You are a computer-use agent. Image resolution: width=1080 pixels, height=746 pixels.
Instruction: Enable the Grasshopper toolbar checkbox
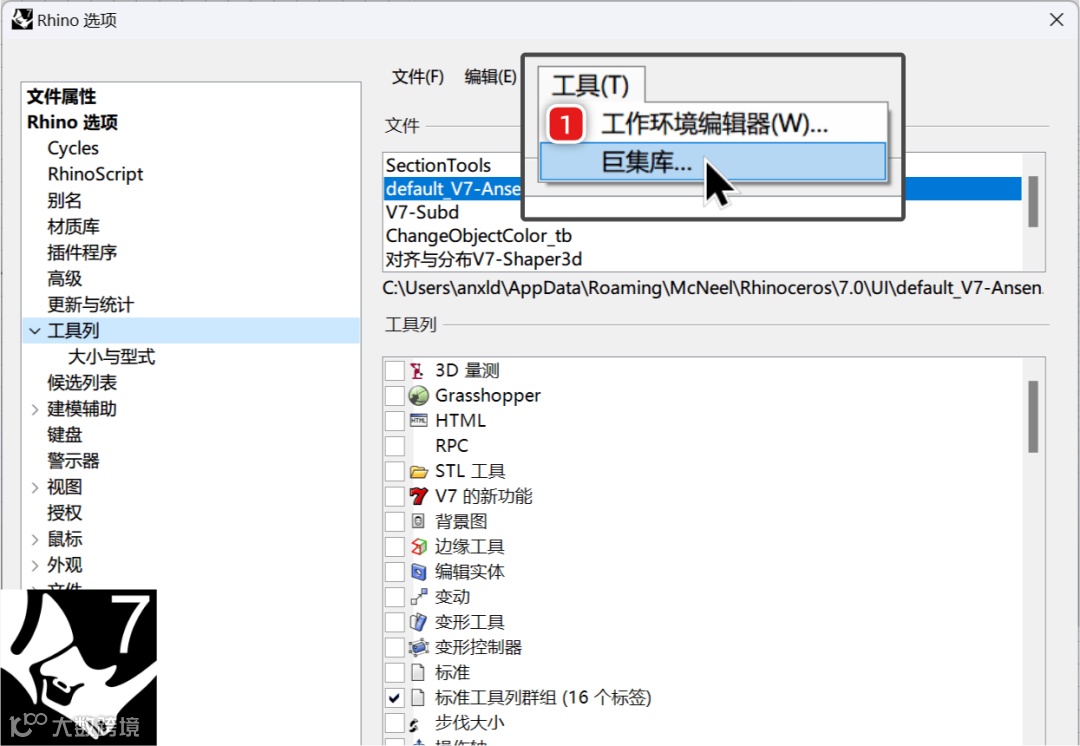click(x=395, y=395)
